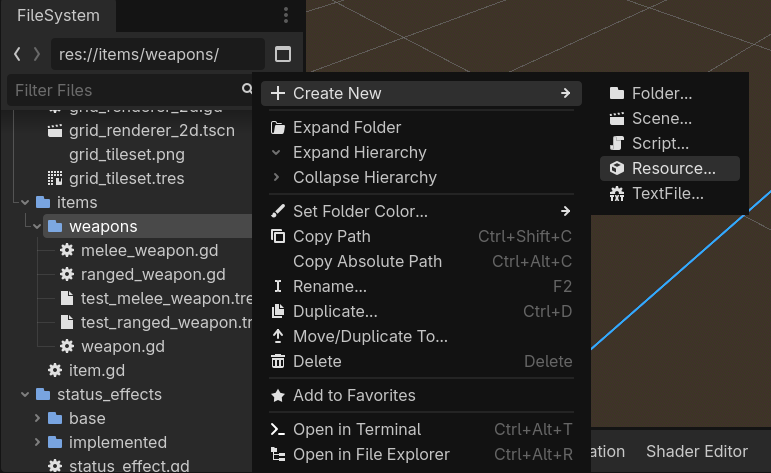Image resolution: width=771 pixels, height=473 pixels.
Task: Click the star icon for Add to Favorites
Action: pos(278,395)
